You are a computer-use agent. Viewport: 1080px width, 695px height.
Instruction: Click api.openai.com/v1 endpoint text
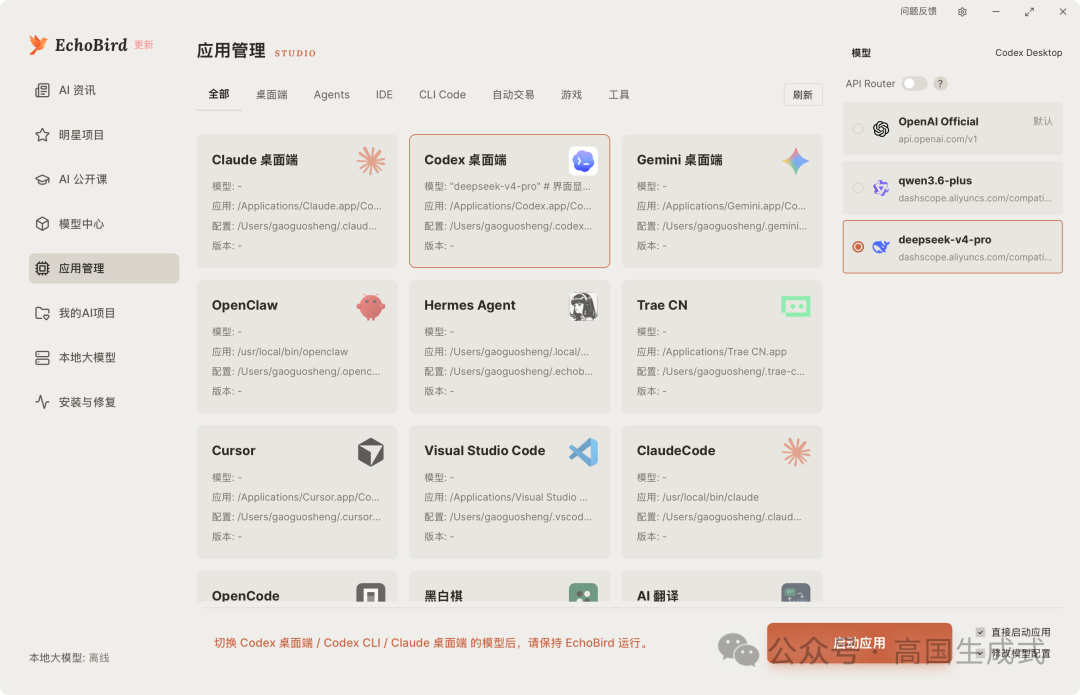point(937,139)
